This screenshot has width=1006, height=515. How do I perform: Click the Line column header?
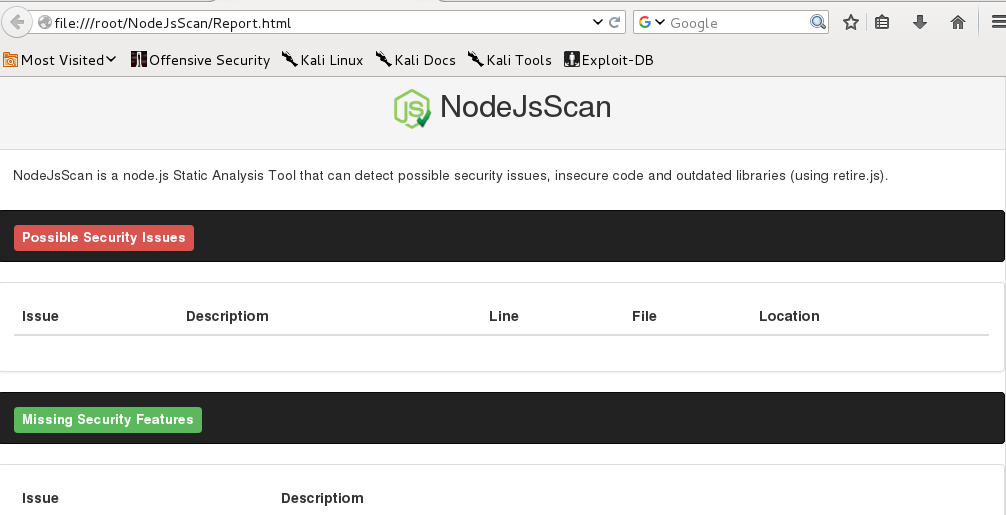504,316
